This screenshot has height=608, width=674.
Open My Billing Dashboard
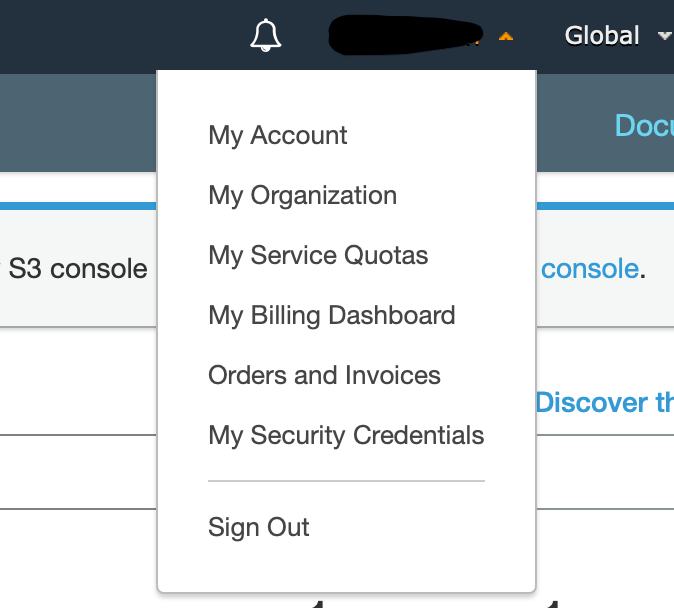tap(331, 315)
